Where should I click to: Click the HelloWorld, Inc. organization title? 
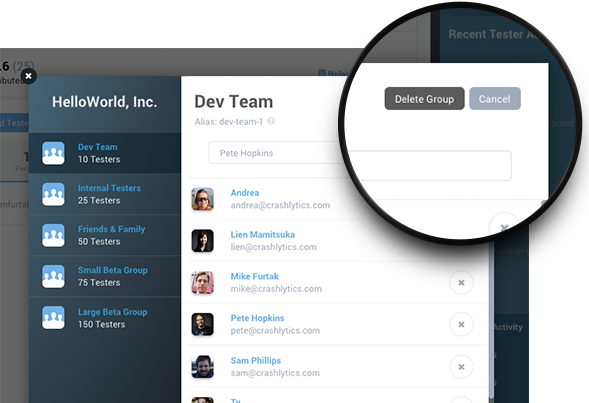(104, 102)
